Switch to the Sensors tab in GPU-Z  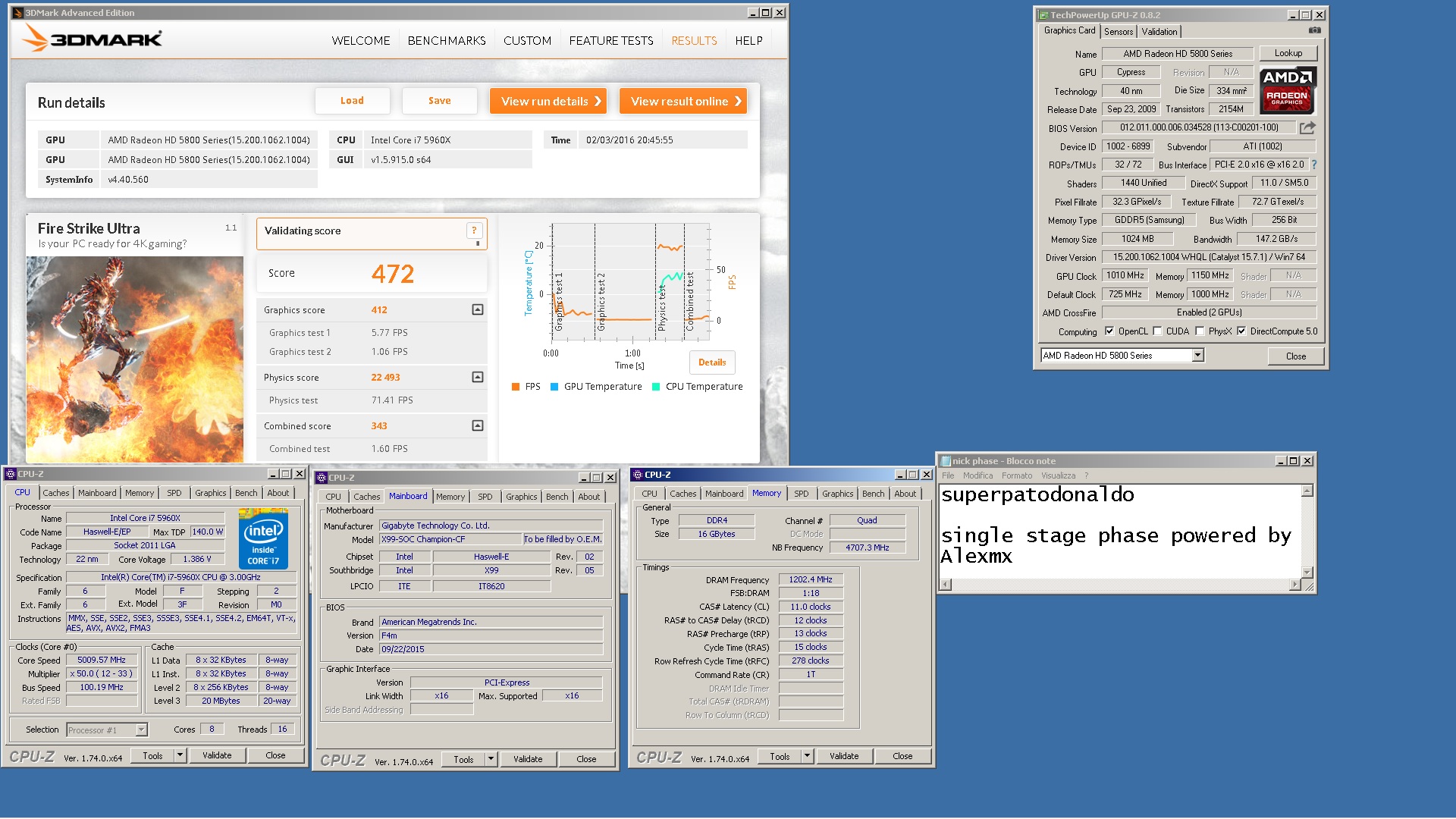pyautogui.click(x=1119, y=32)
